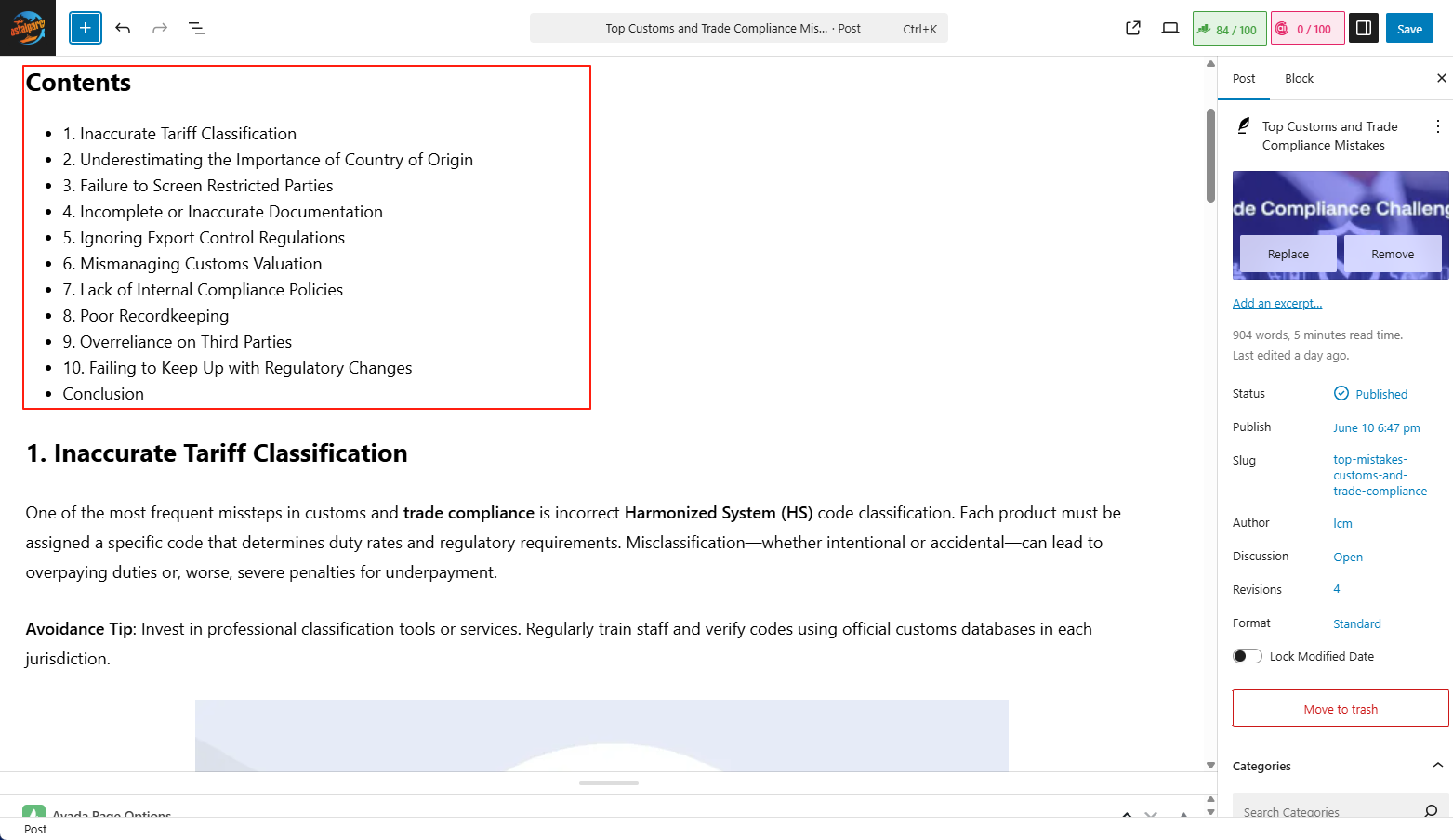Replace the featured image

tap(1287, 254)
